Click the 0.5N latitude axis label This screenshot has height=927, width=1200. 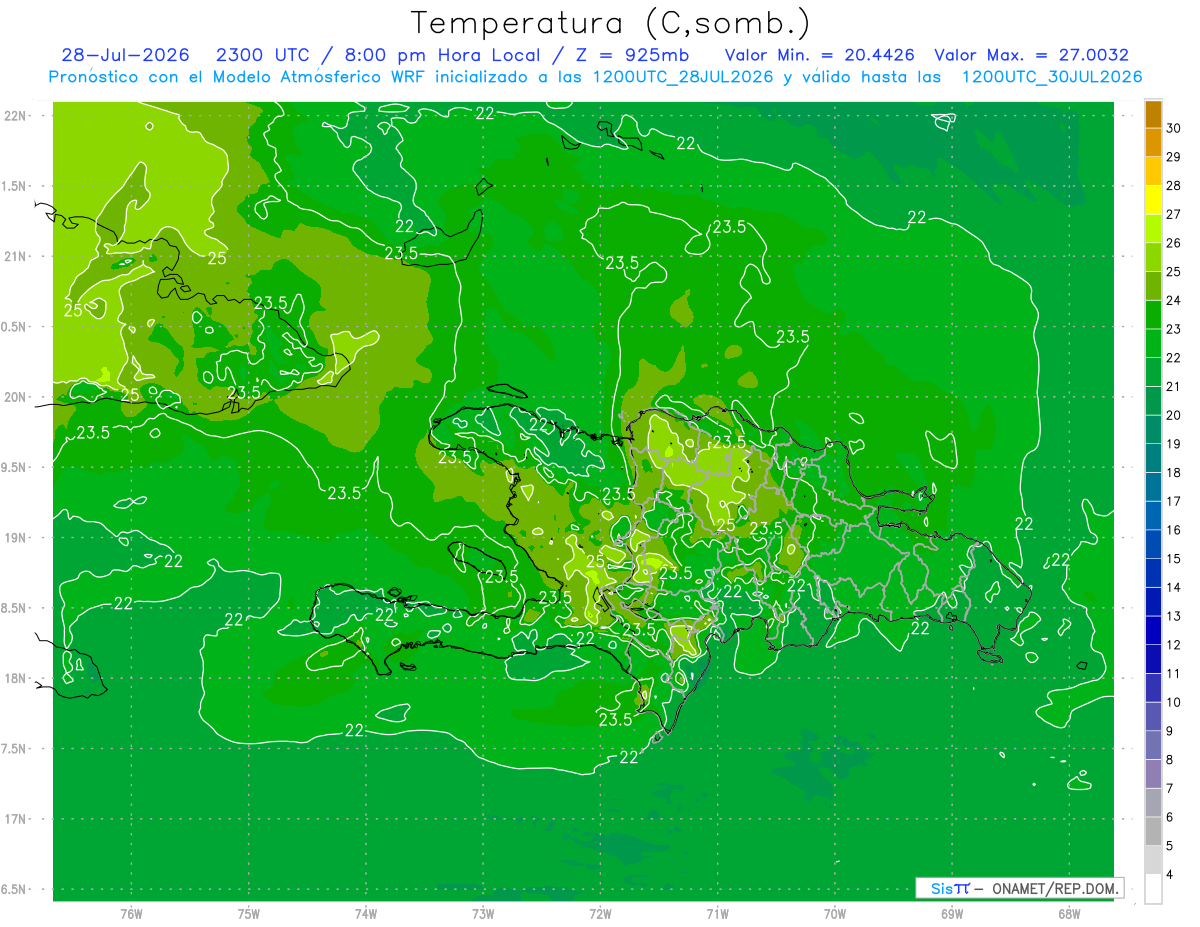click(x=16, y=327)
